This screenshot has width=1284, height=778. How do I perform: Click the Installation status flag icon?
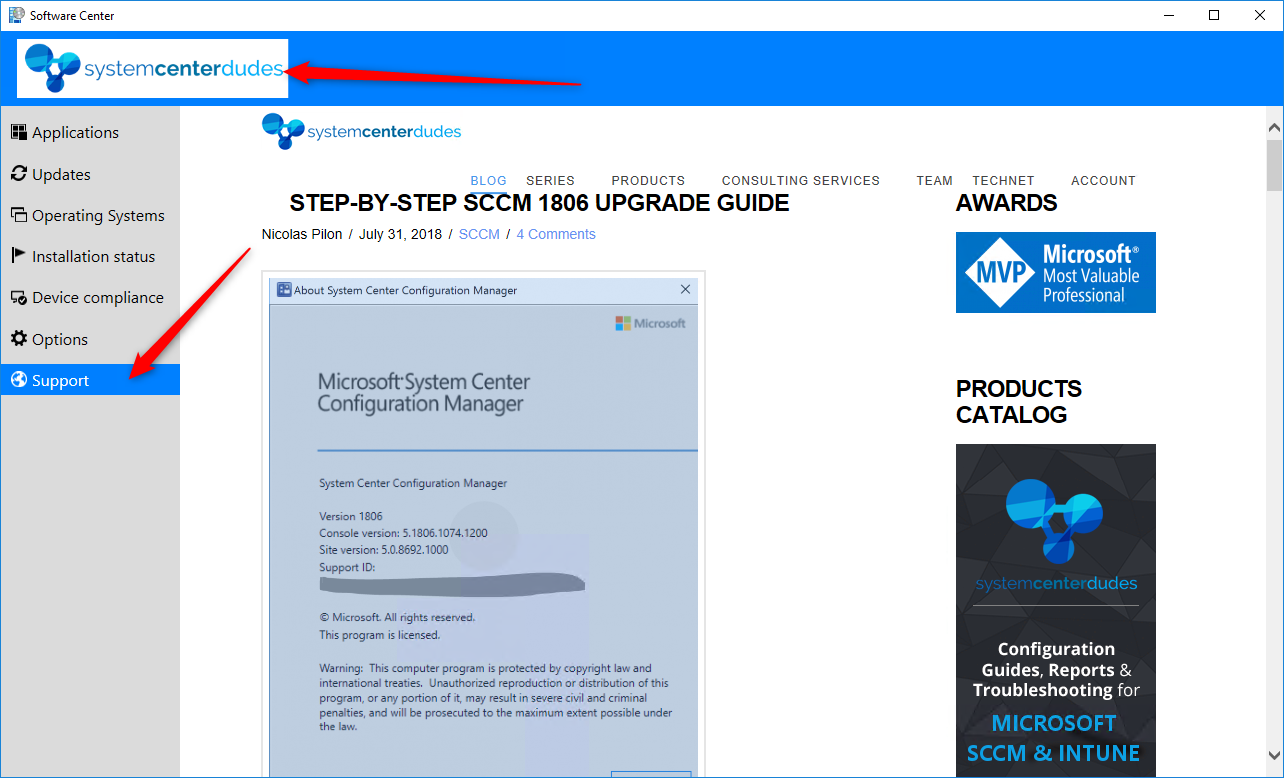pyautogui.click(x=18, y=256)
